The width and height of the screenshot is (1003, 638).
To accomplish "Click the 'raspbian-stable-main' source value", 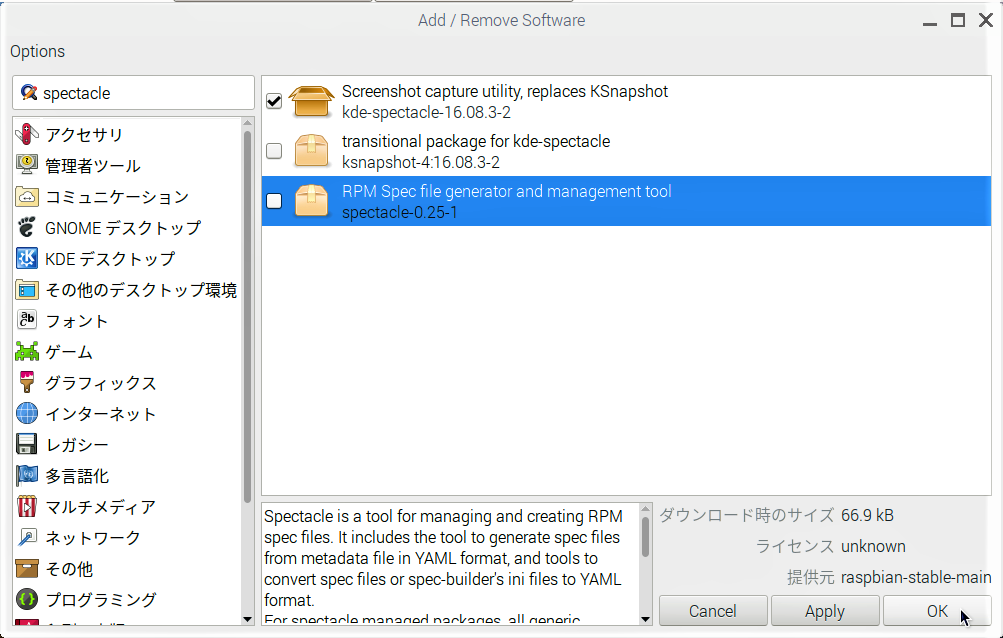I will 916,577.
